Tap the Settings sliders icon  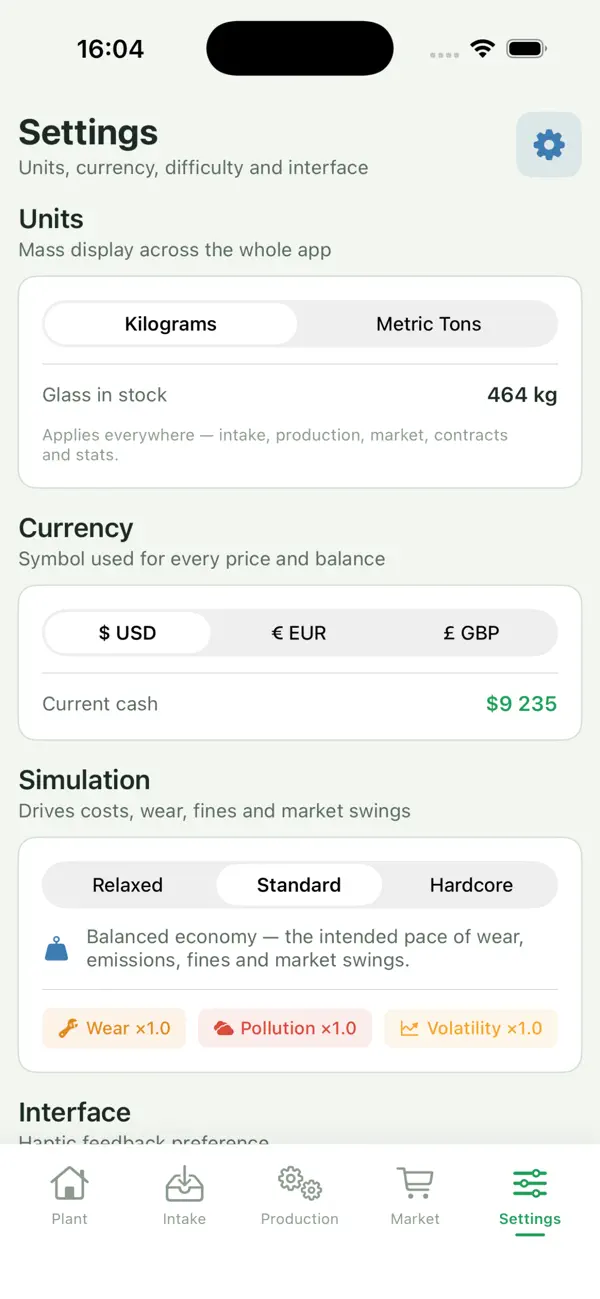coord(530,1183)
